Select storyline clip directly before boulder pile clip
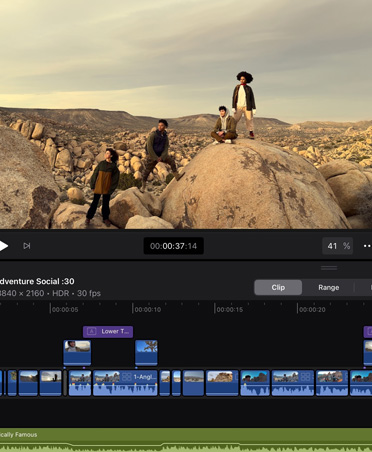This screenshot has height=452, width=372. click(193, 383)
